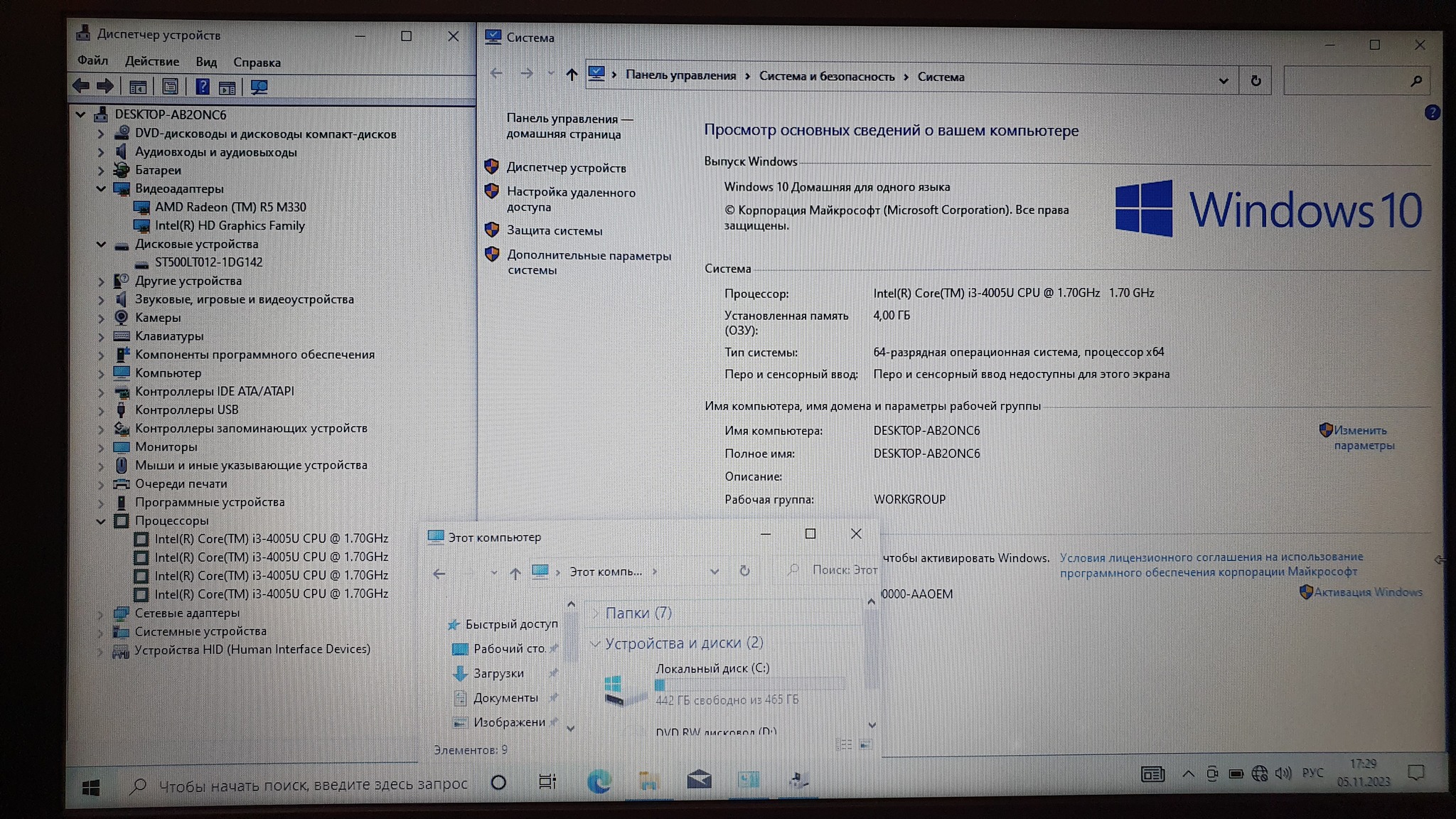
Task: Click the taskbar search input field
Action: (313, 785)
